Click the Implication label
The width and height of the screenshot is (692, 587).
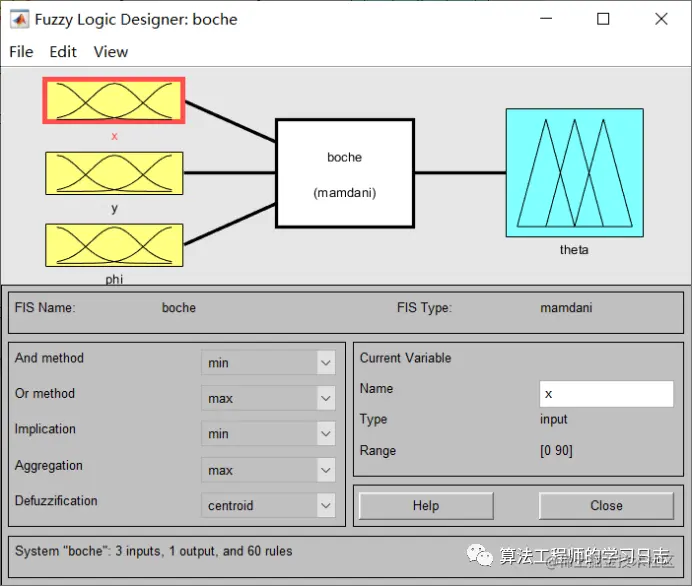coord(45,429)
